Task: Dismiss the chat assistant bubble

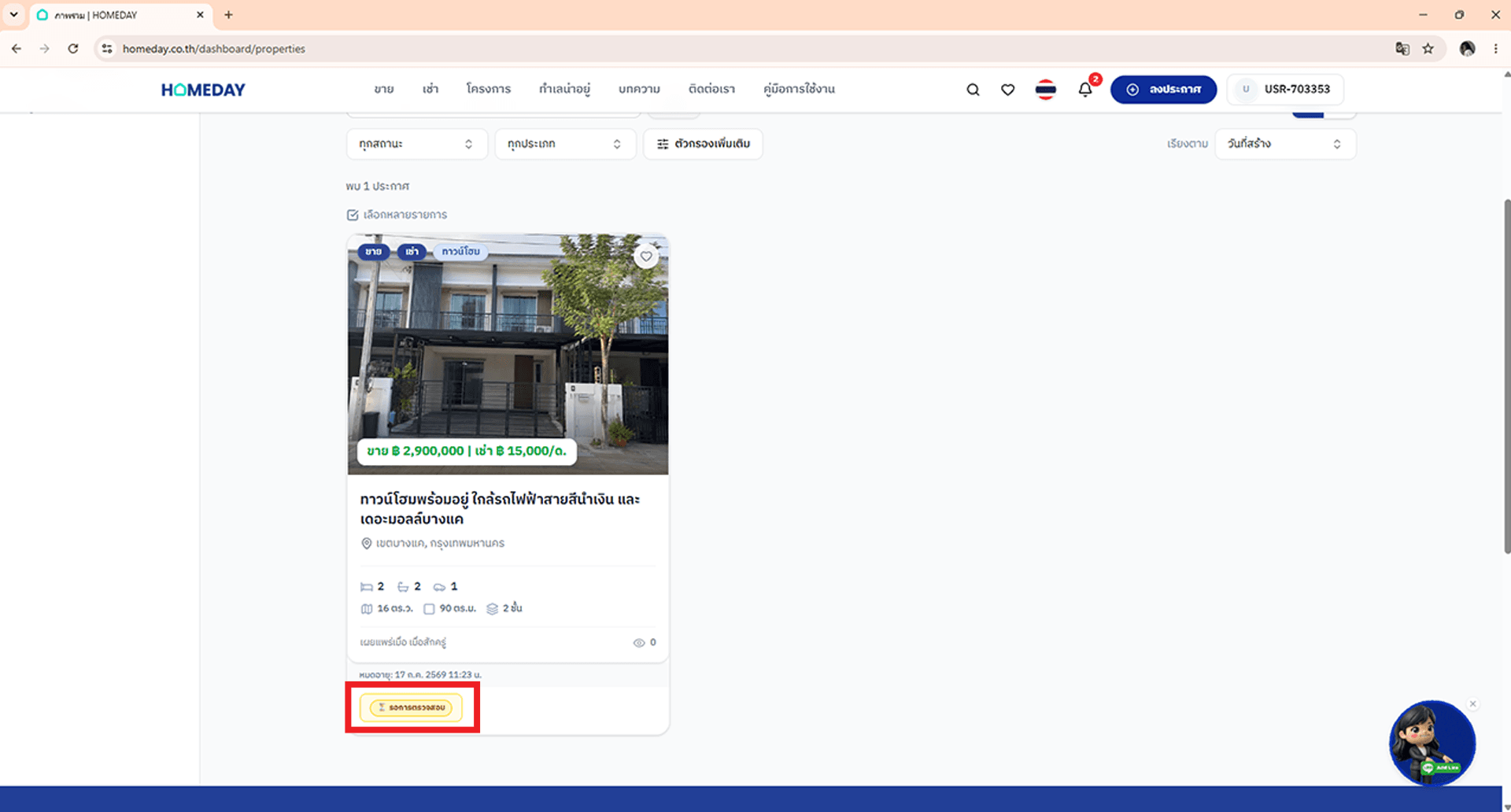Action: (1472, 704)
